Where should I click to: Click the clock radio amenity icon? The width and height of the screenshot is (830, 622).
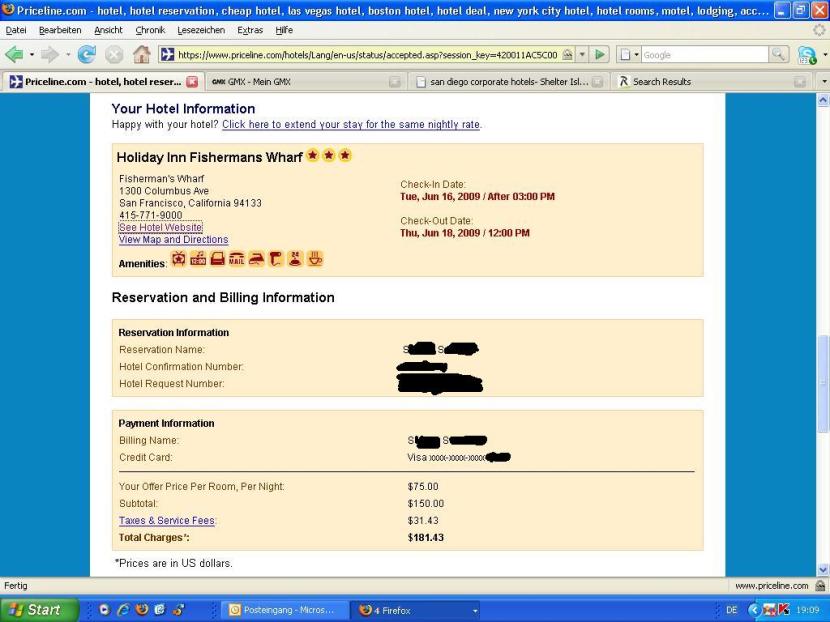(198, 260)
